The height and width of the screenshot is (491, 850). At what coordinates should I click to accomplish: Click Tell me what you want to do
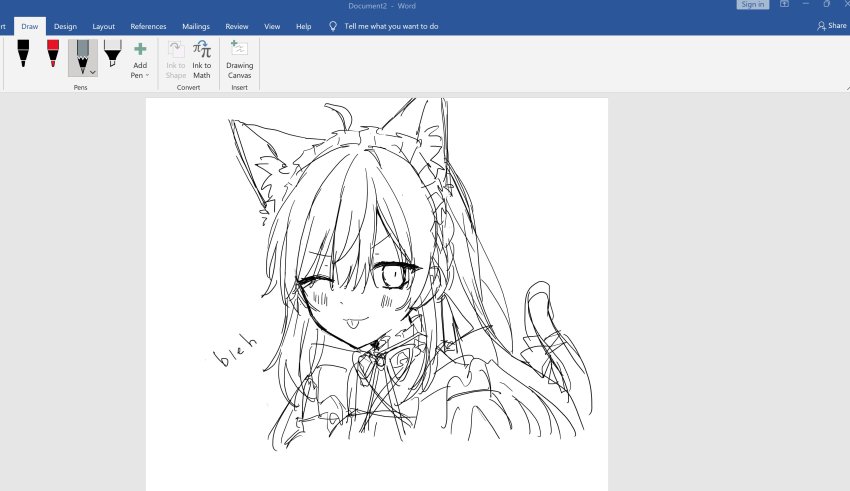[391, 26]
